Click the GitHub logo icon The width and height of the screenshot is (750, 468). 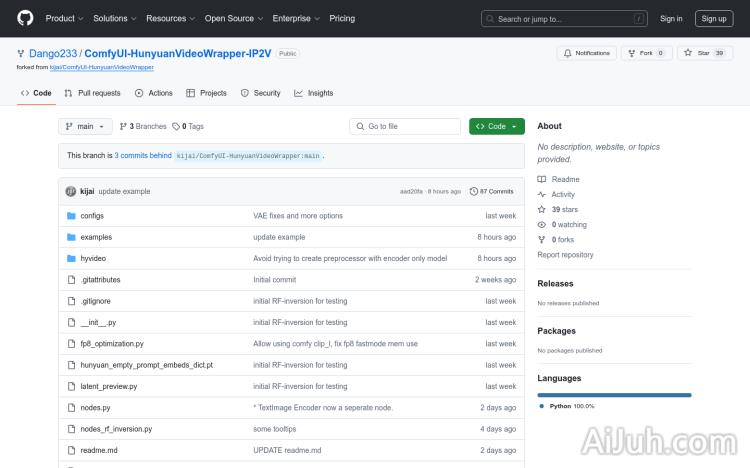(x=25, y=18)
